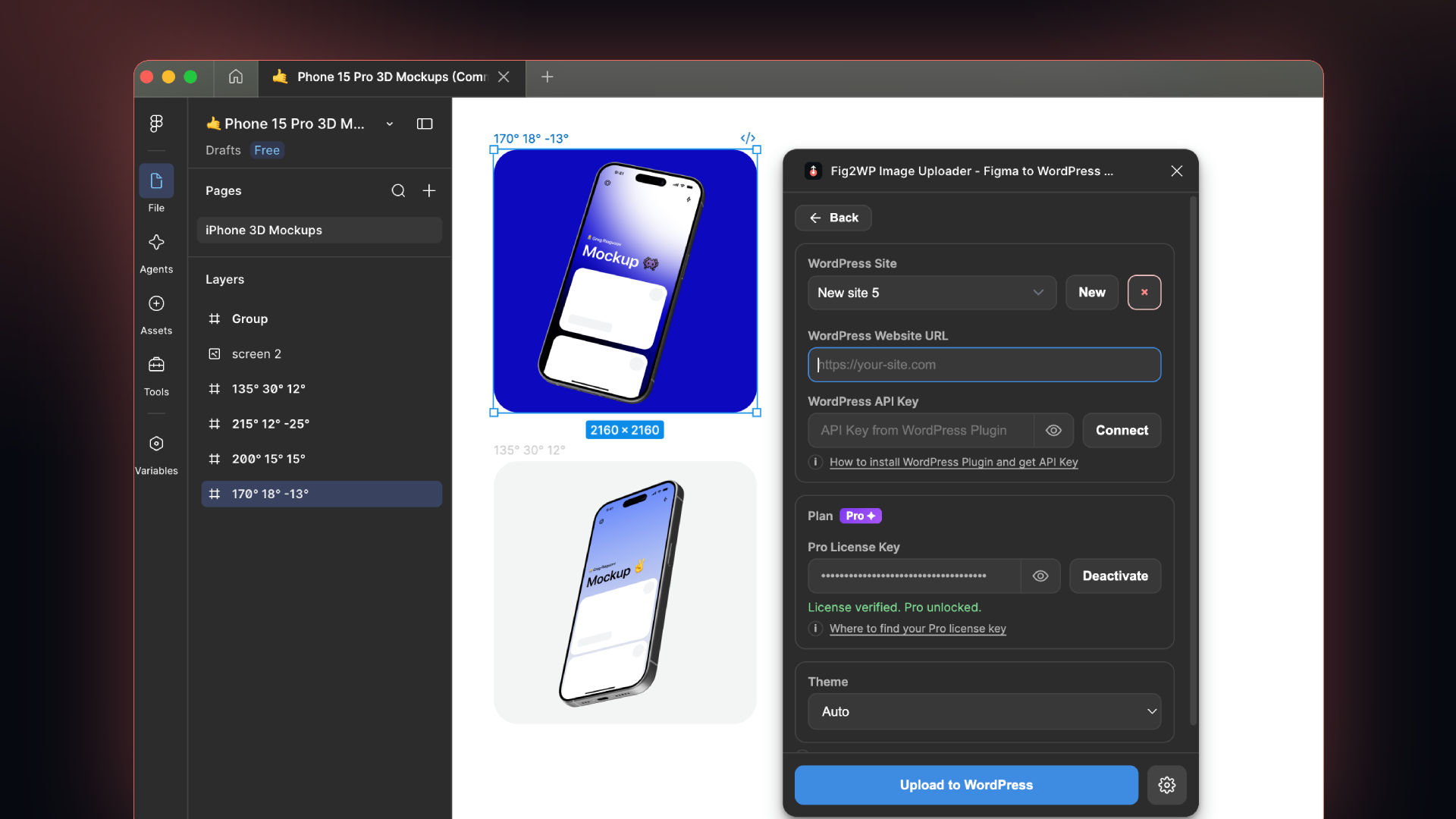Open Where to find Pro license key link
The height and width of the screenshot is (819, 1456).
(x=918, y=629)
